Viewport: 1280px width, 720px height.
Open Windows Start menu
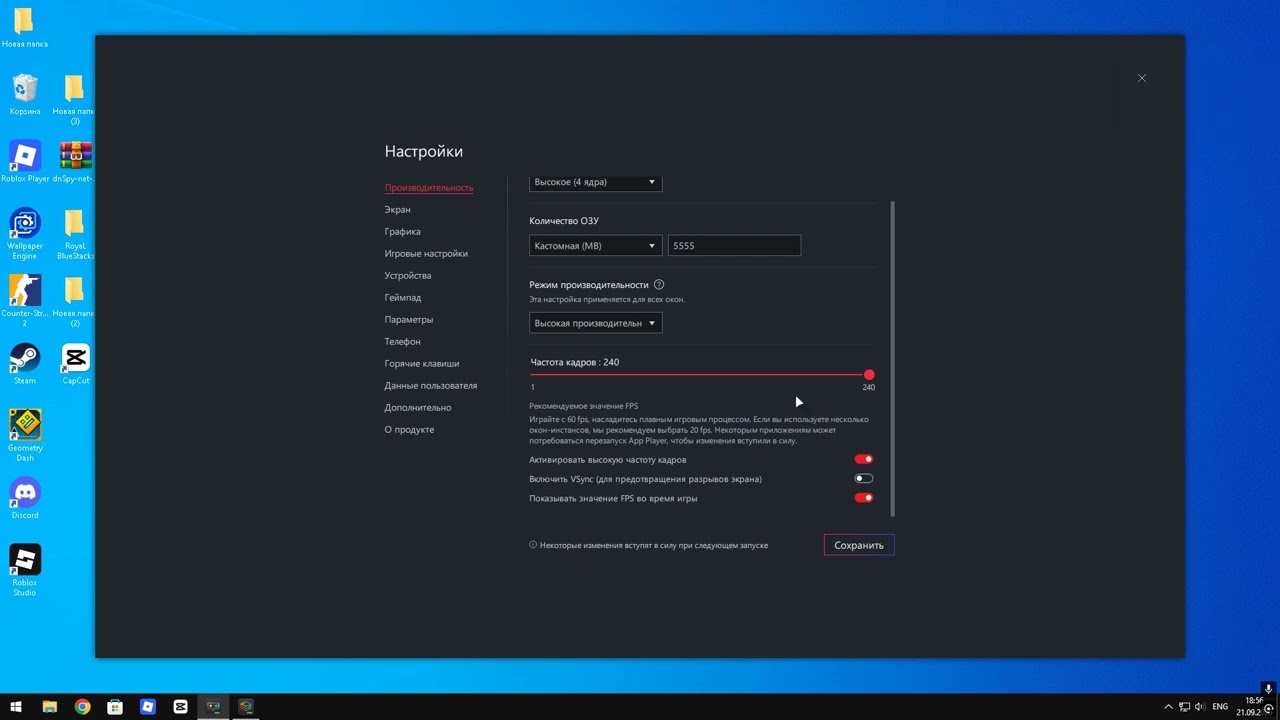click(16, 707)
